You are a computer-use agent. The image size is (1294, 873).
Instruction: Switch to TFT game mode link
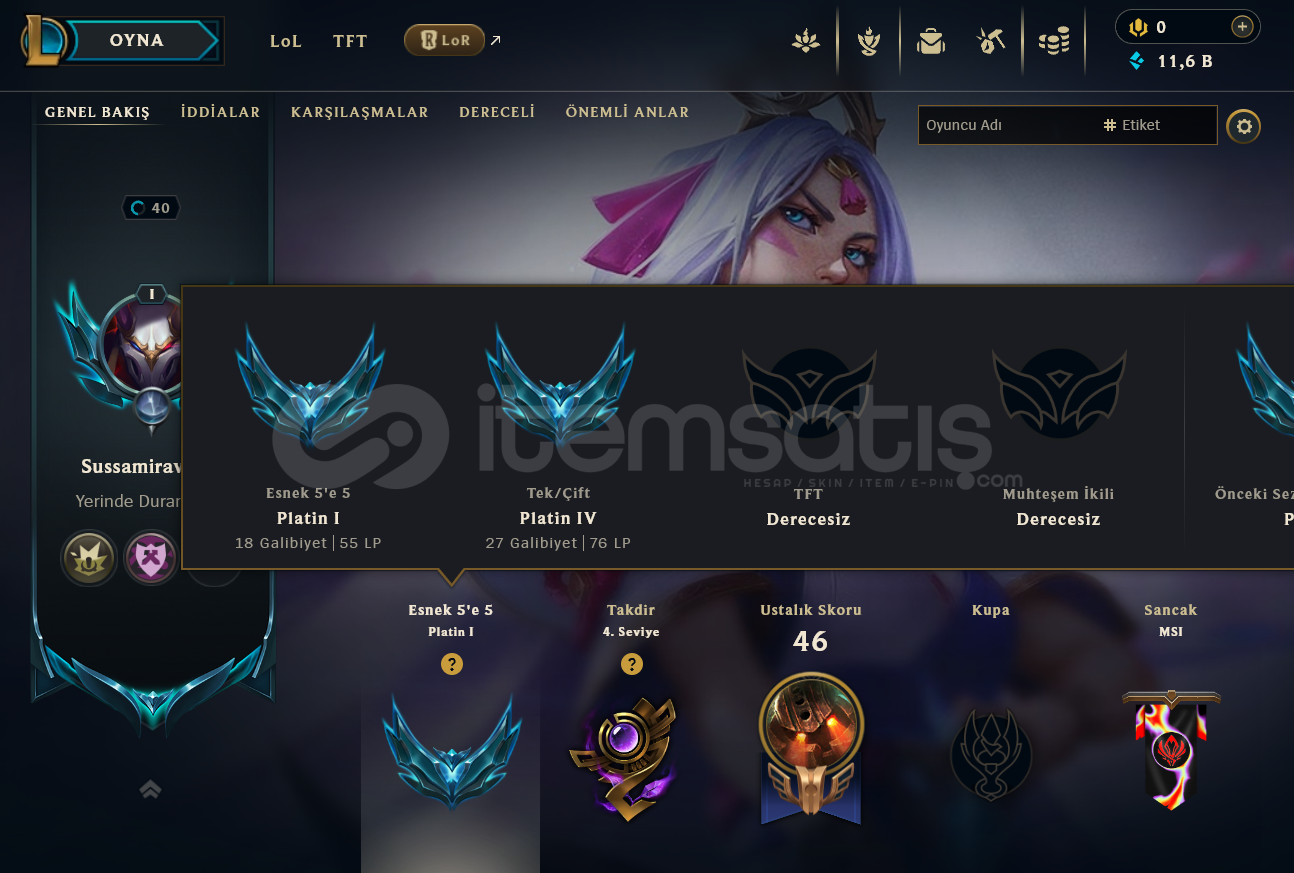pyautogui.click(x=350, y=41)
